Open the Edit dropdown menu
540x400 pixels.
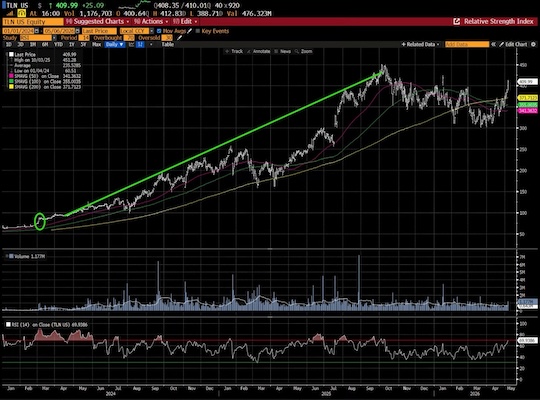pyautogui.click(x=185, y=21)
